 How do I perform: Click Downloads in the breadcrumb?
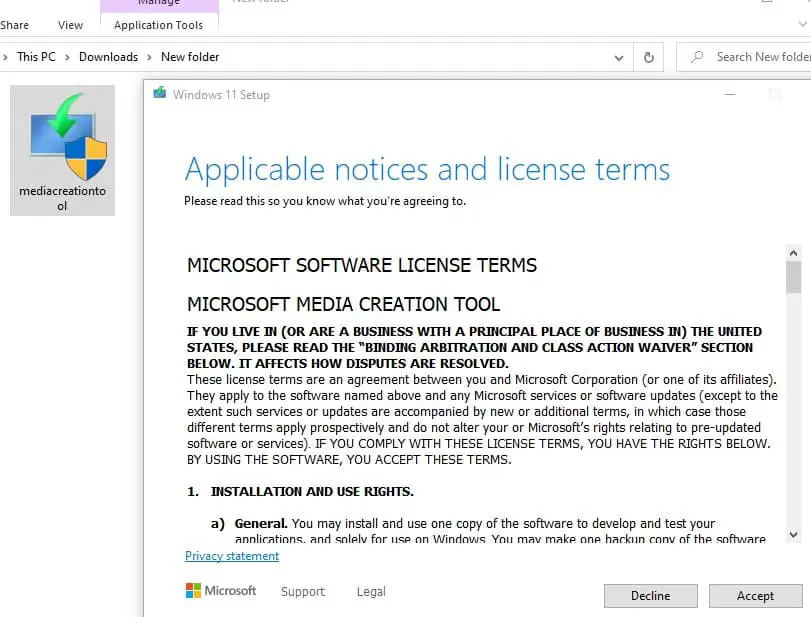tap(109, 57)
